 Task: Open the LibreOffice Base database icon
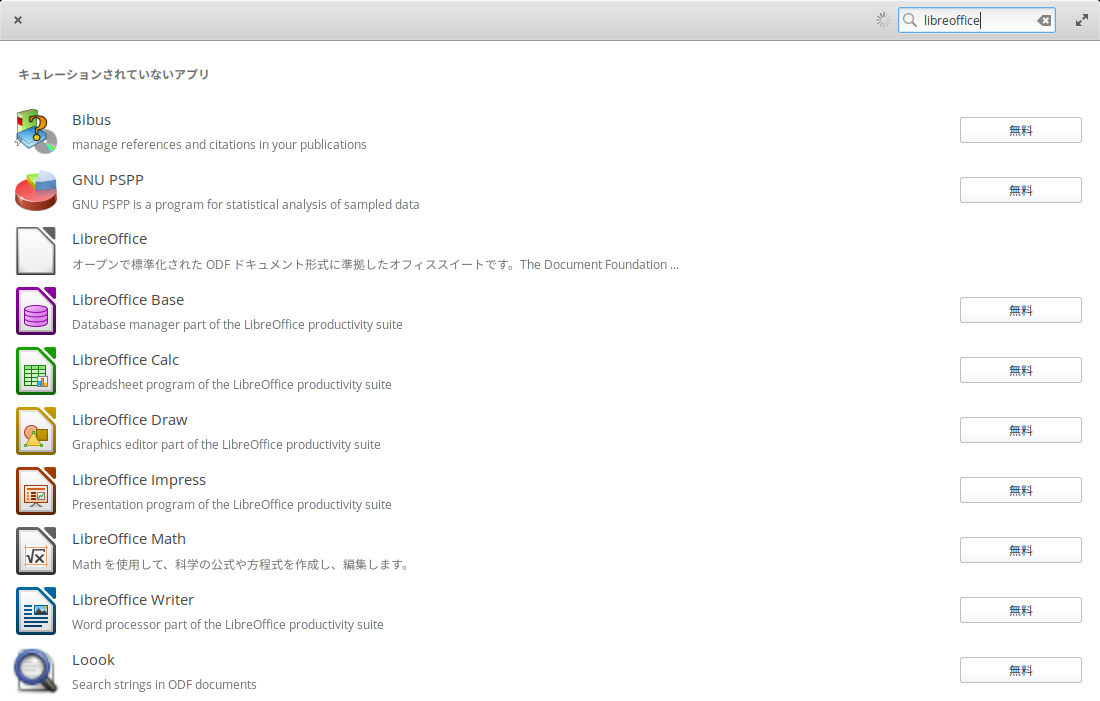tap(36, 311)
